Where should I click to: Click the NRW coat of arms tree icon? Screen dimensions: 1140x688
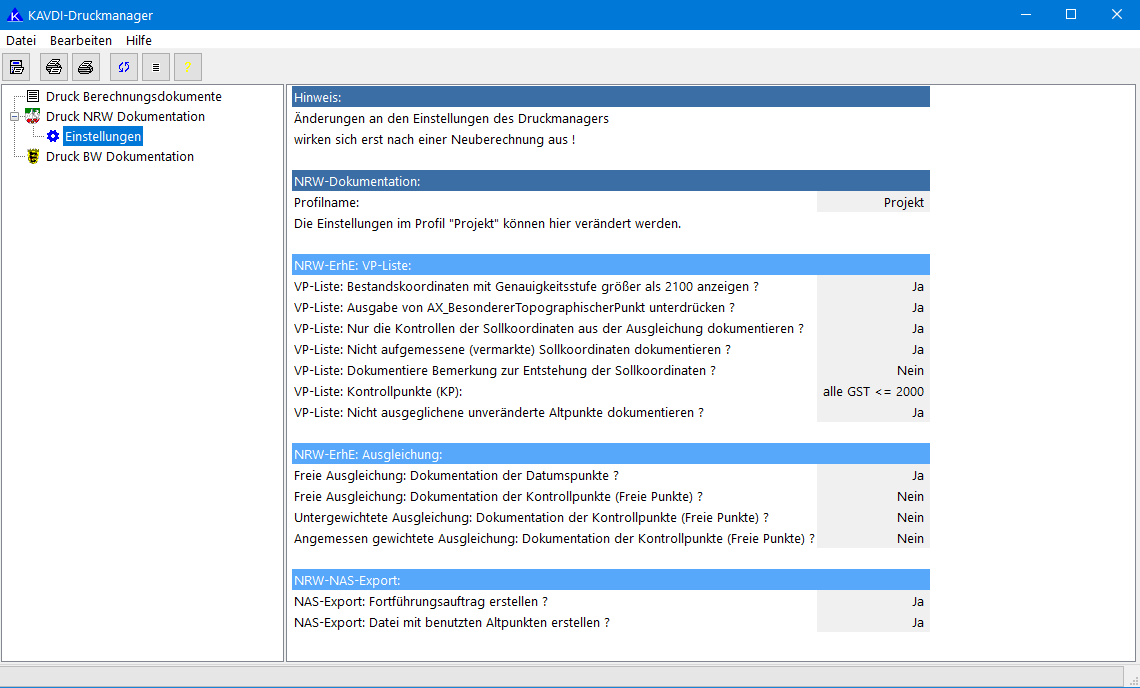pos(33,117)
